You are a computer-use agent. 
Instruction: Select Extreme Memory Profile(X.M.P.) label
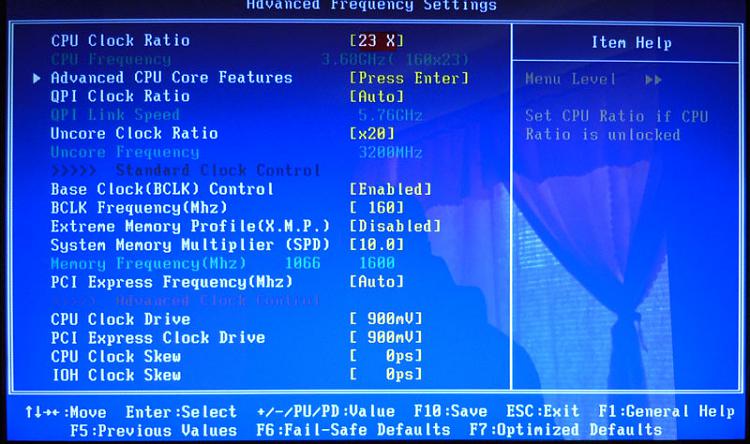click(x=190, y=226)
